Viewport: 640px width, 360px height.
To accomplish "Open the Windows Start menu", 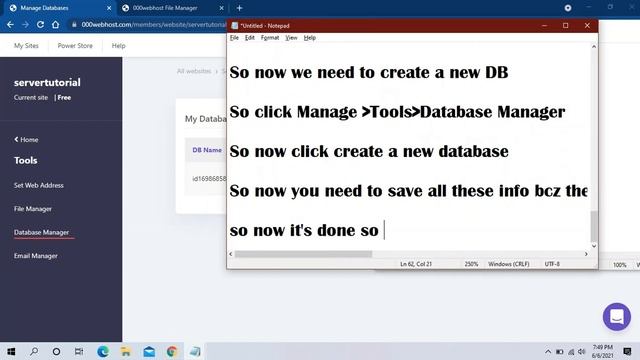I will (11, 351).
